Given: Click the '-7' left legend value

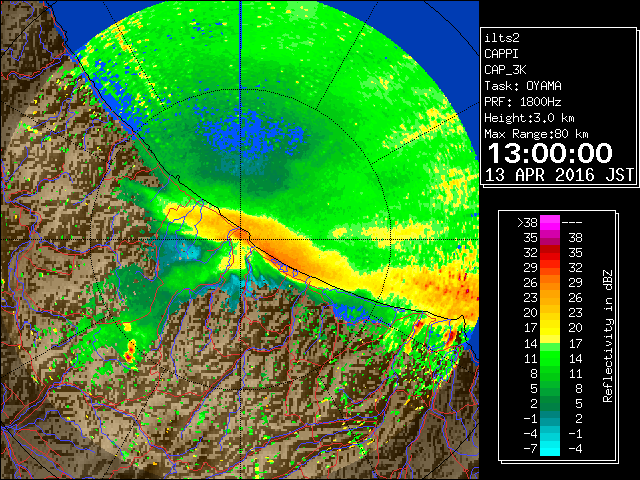Looking at the screenshot, I should (x=530, y=448).
